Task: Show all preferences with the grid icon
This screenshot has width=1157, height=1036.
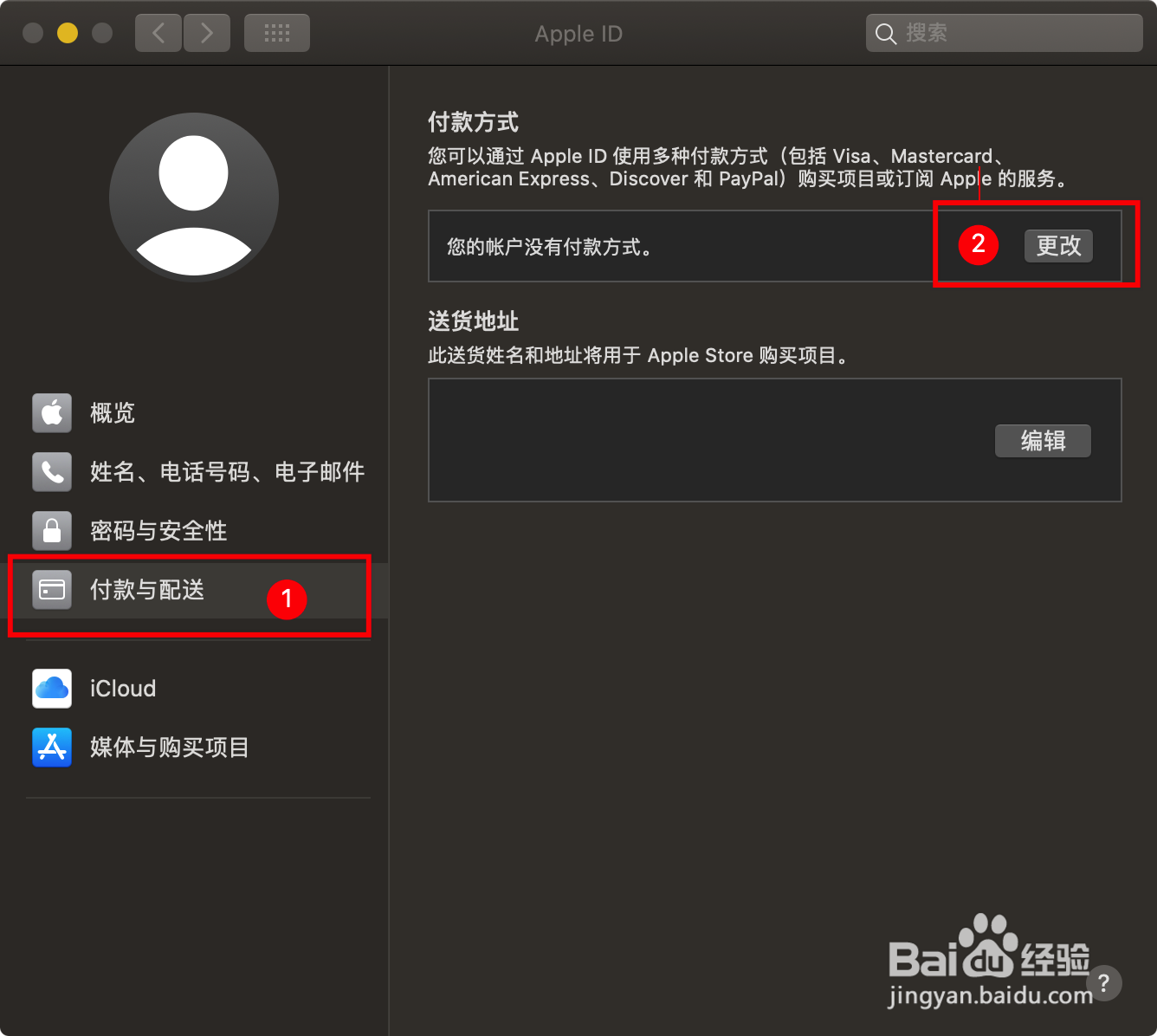Action: pos(277,34)
